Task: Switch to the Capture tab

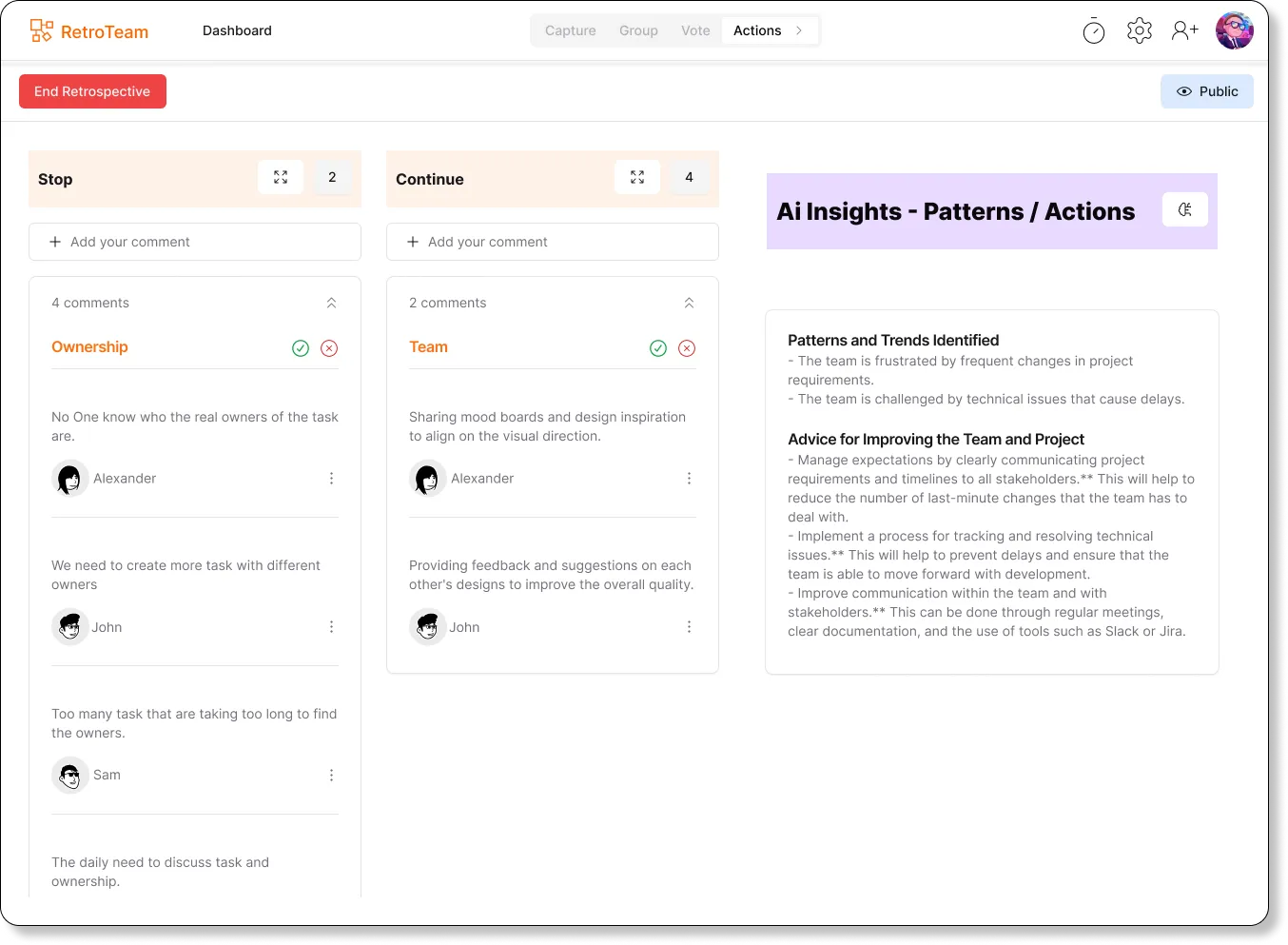Action: click(x=571, y=30)
